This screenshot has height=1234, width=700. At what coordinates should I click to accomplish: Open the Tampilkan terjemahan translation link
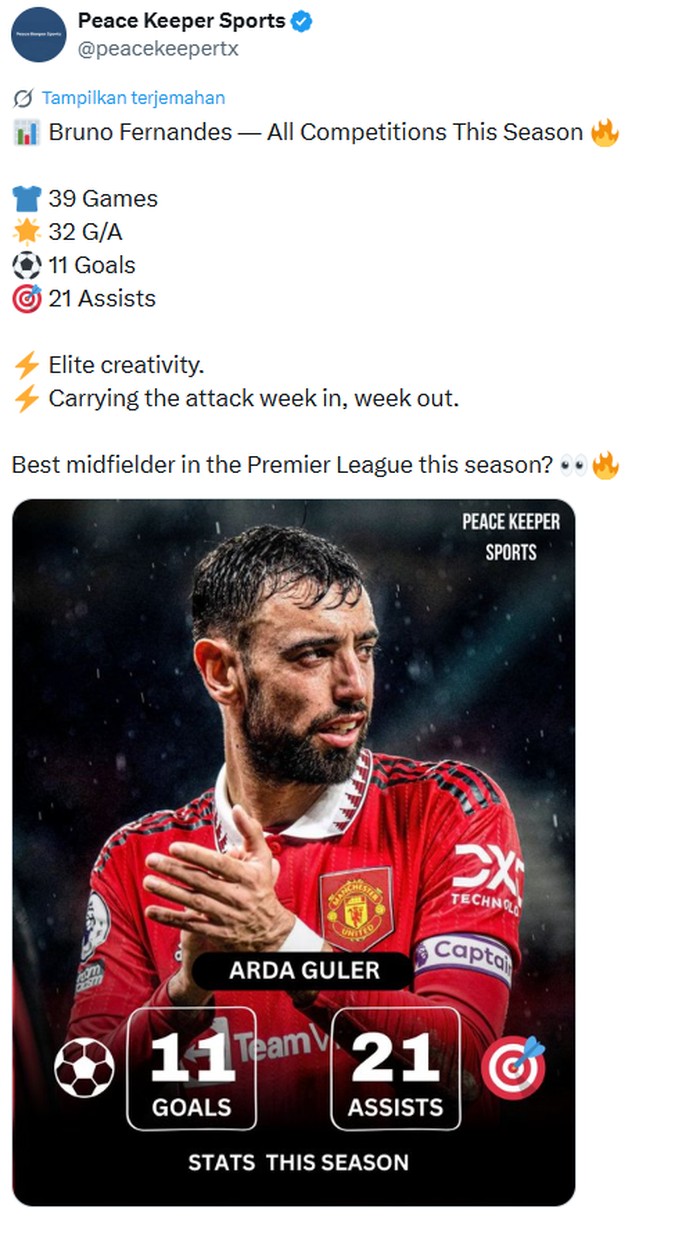133,98
